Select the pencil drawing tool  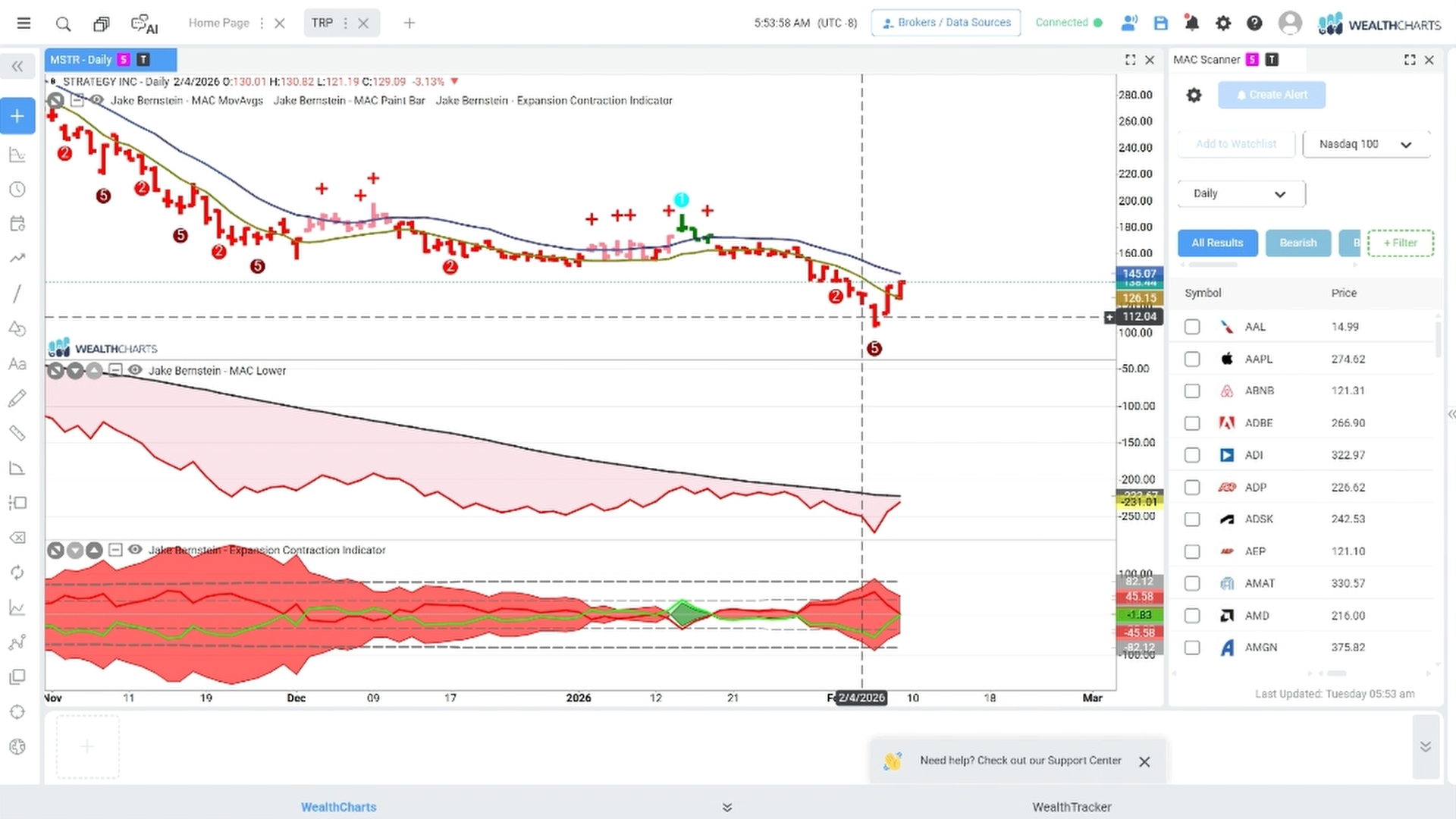coord(17,398)
